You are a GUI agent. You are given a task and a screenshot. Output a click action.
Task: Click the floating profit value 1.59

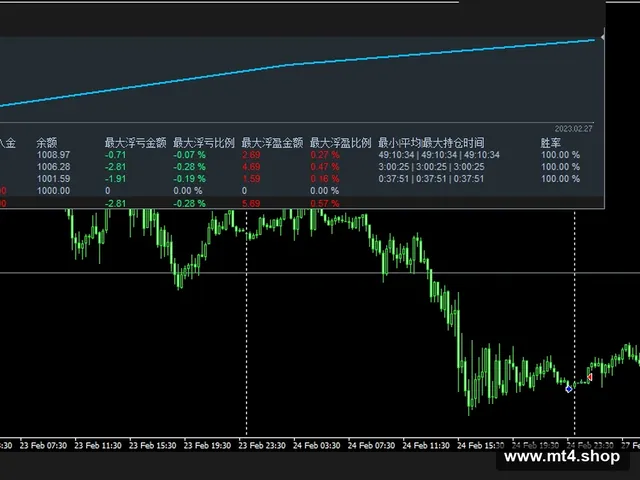[251, 179]
